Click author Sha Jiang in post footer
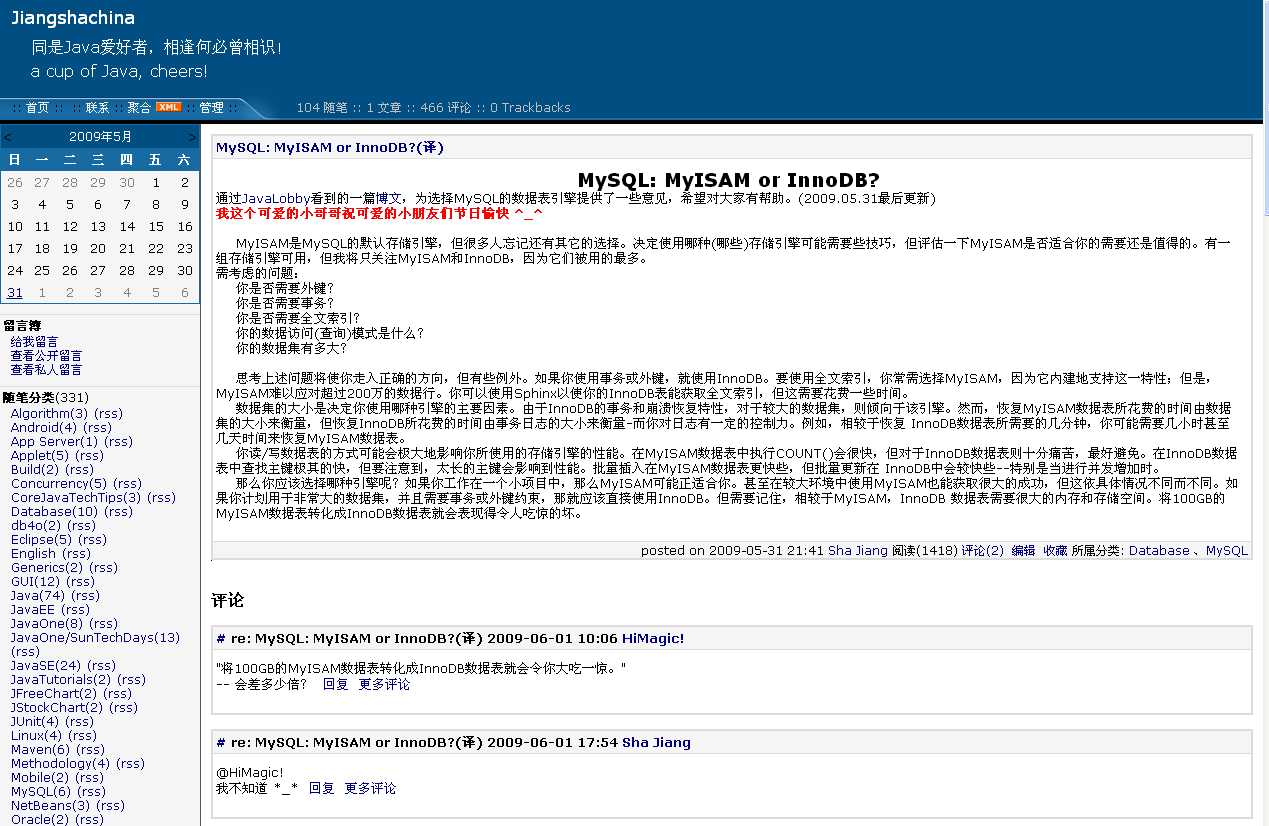1269x826 pixels. (858, 550)
